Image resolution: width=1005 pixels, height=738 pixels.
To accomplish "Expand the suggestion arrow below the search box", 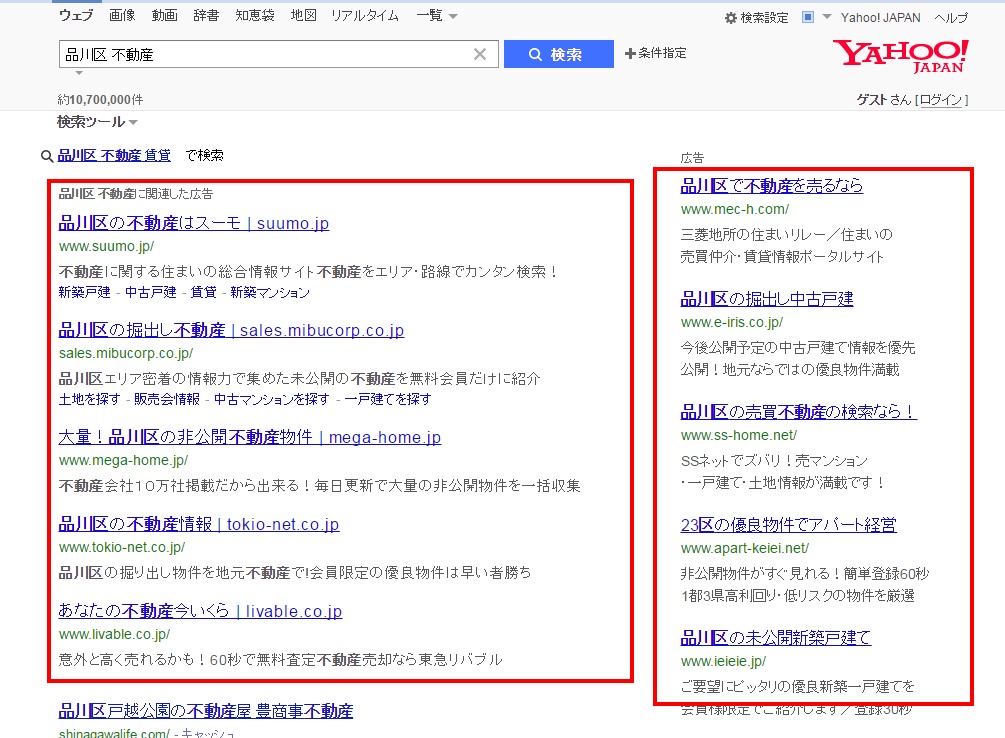I will (79, 72).
